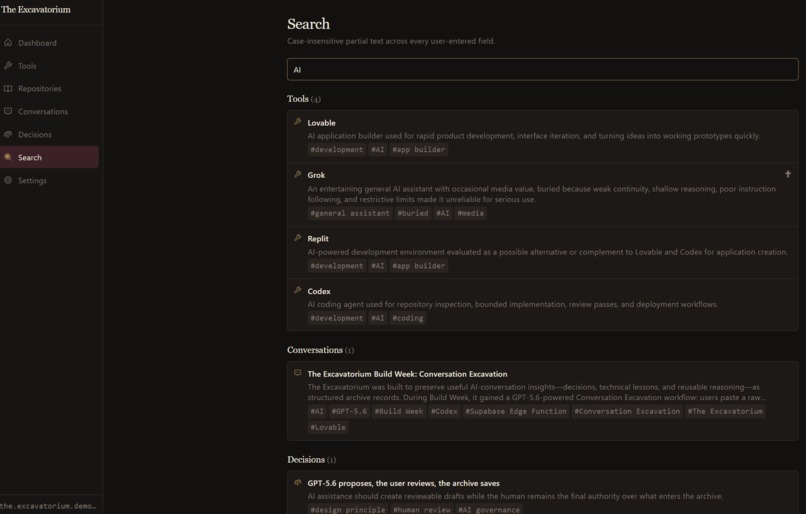
Task: Click the Decisions results heading
Action: (x=312, y=460)
